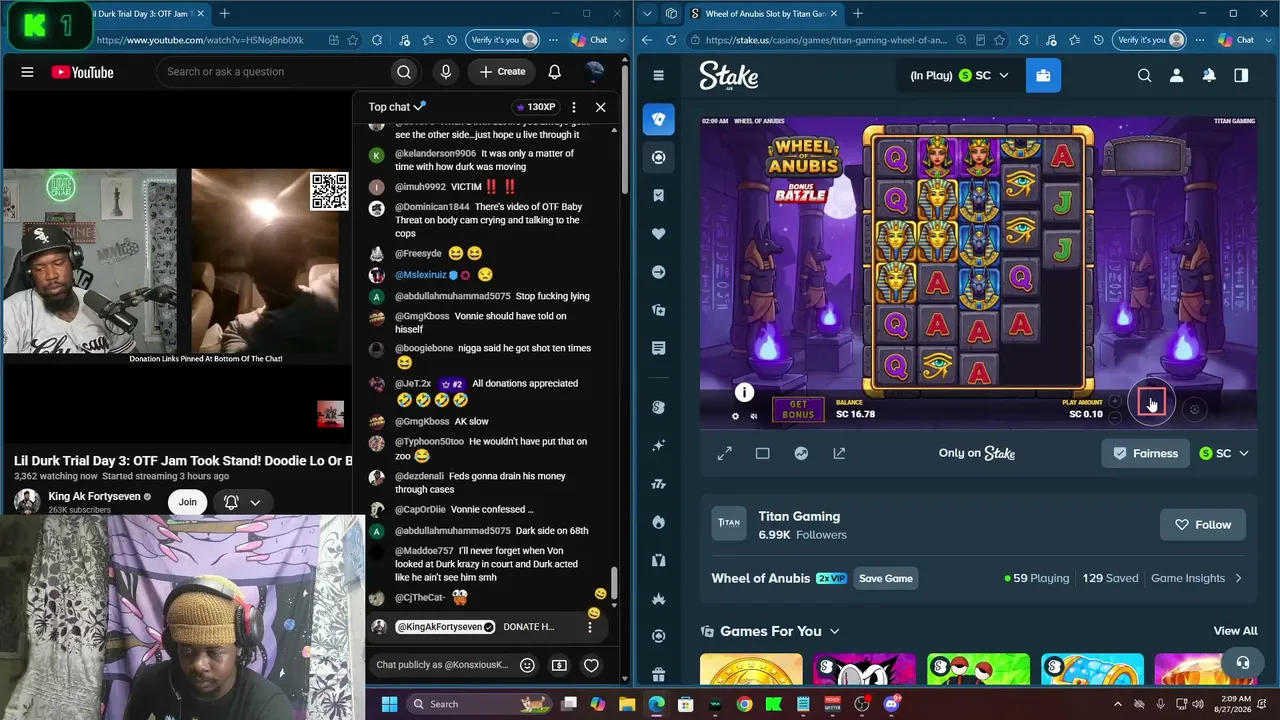Open a new tab in the Stake window
This screenshot has height=720, width=1280.
pos(858,14)
